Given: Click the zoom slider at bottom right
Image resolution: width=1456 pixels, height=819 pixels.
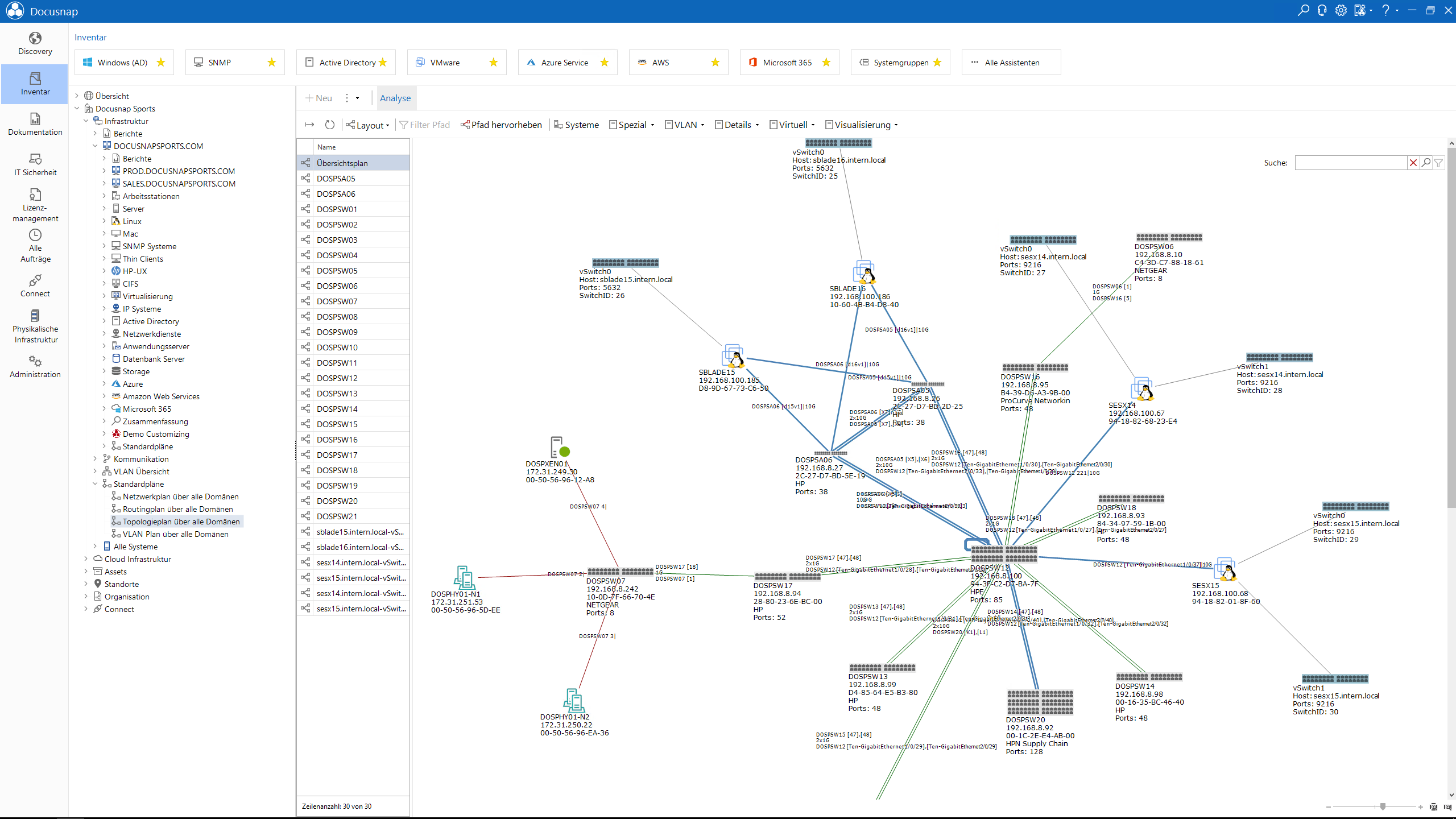Looking at the screenshot, I should click(1383, 806).
